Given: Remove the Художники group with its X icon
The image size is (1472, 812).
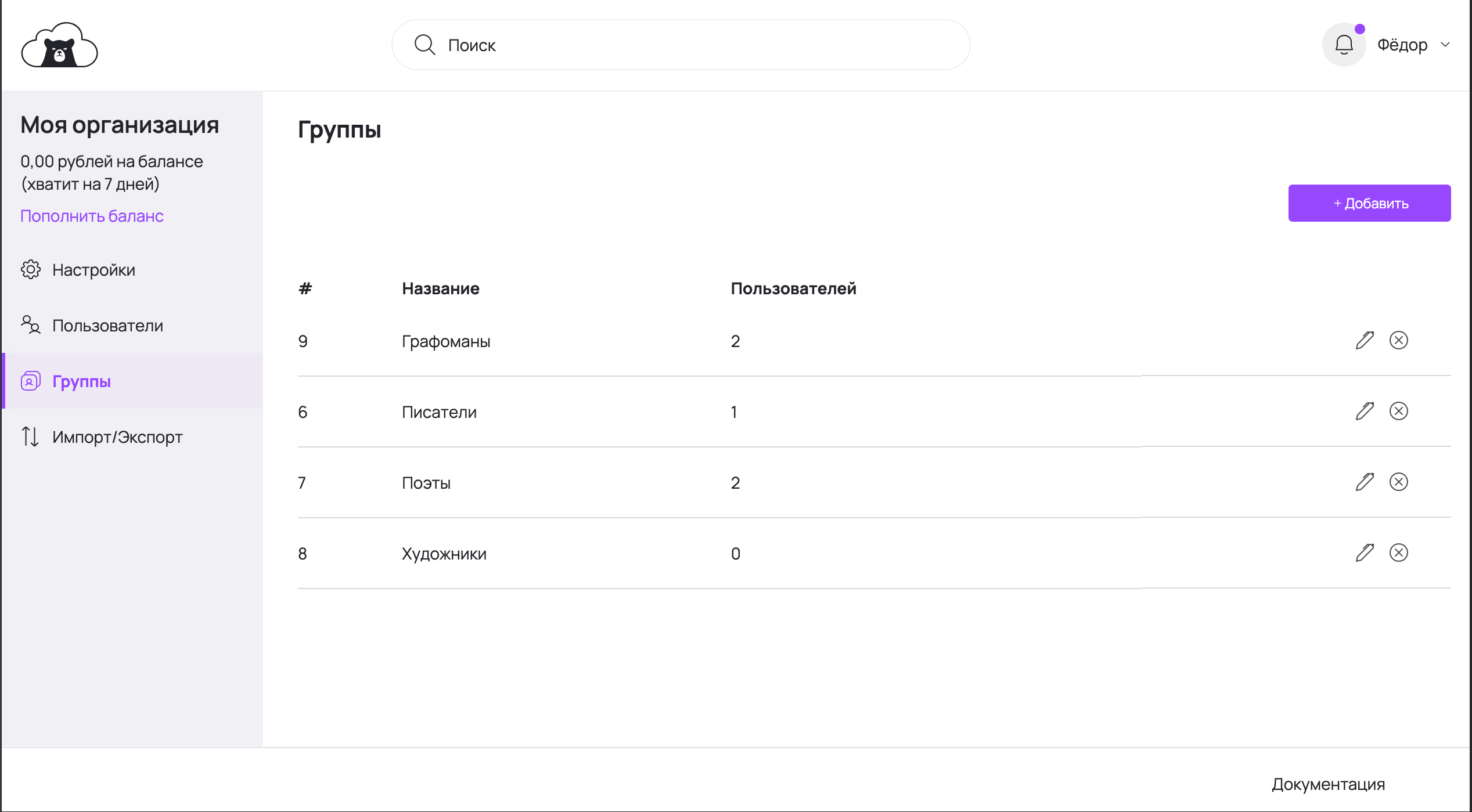Looking at the screenshot, I should (1398, 553).
